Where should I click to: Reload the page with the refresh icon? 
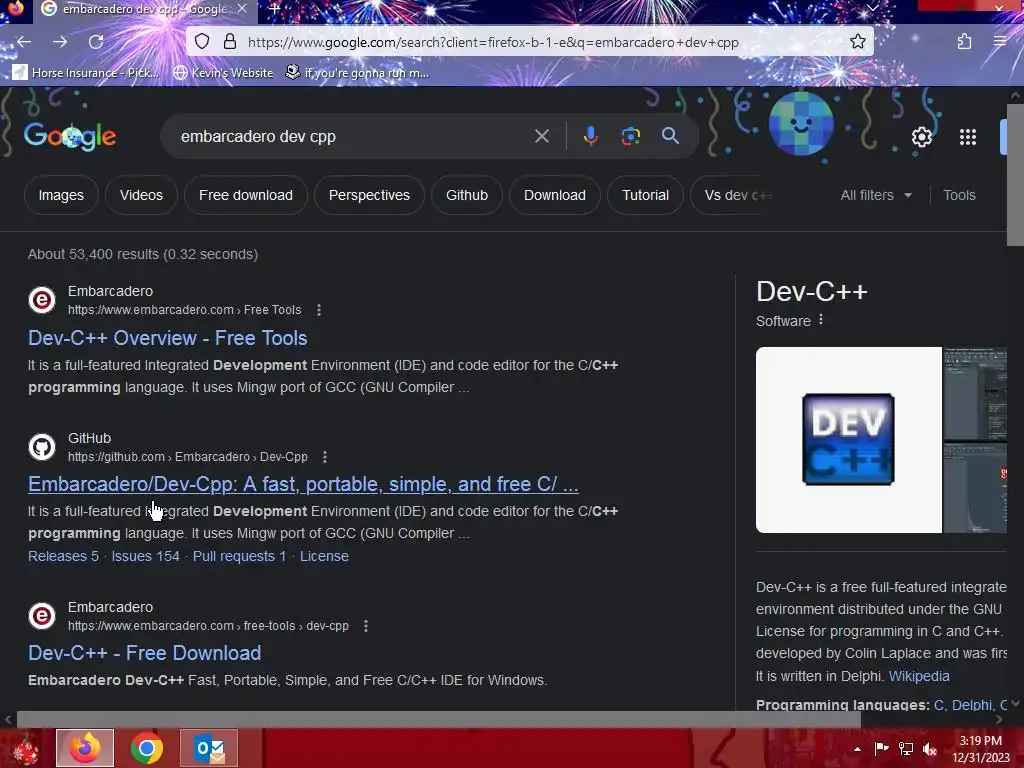(x=96, y=42)
